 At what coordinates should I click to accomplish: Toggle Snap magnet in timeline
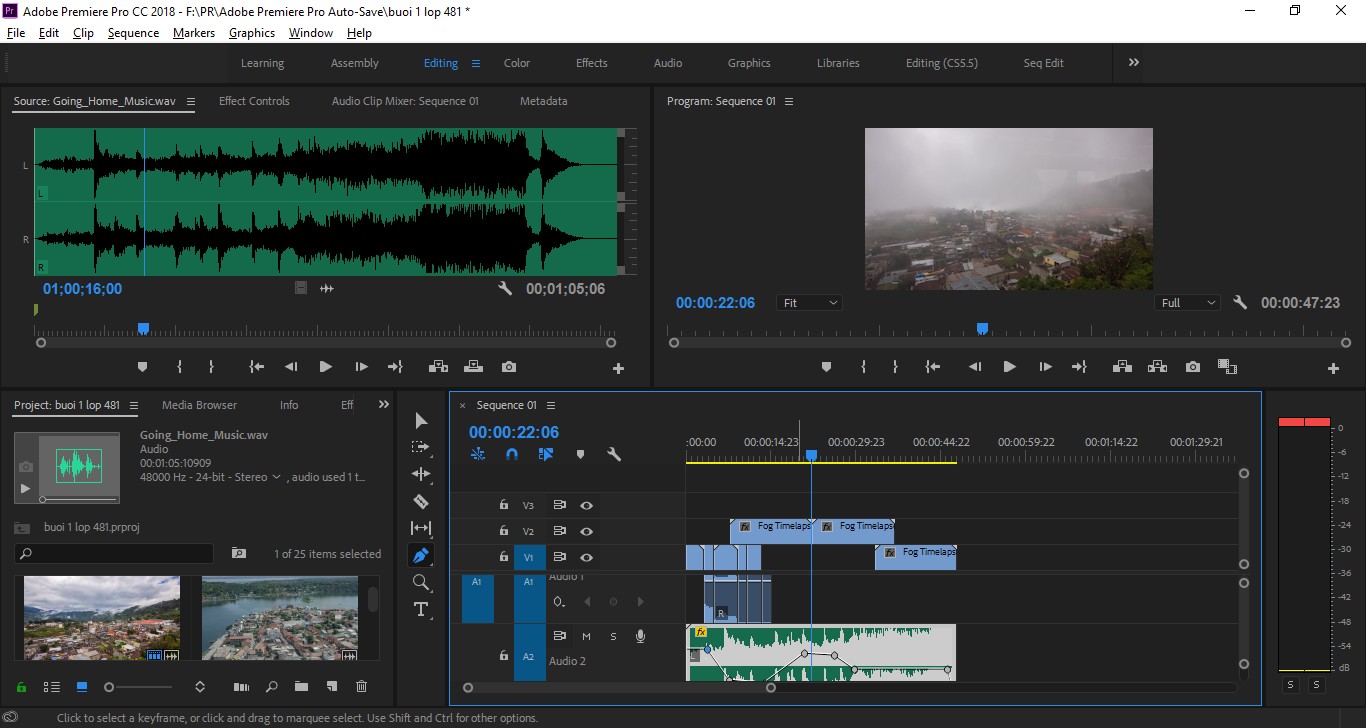512,454
